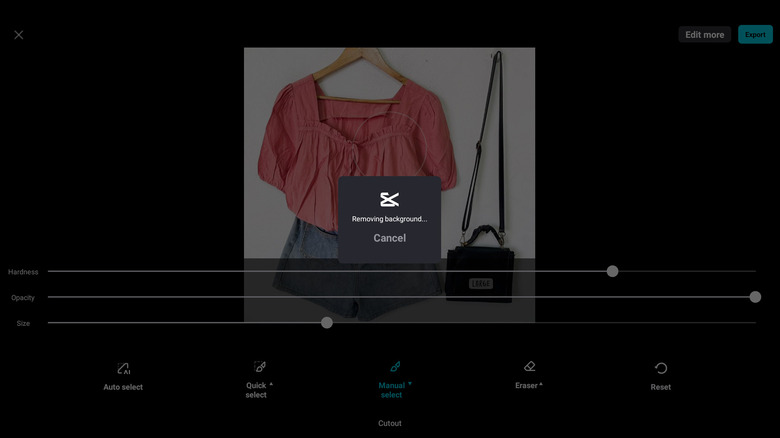Select the Auto select AI tool icon

tap(123, 368)
